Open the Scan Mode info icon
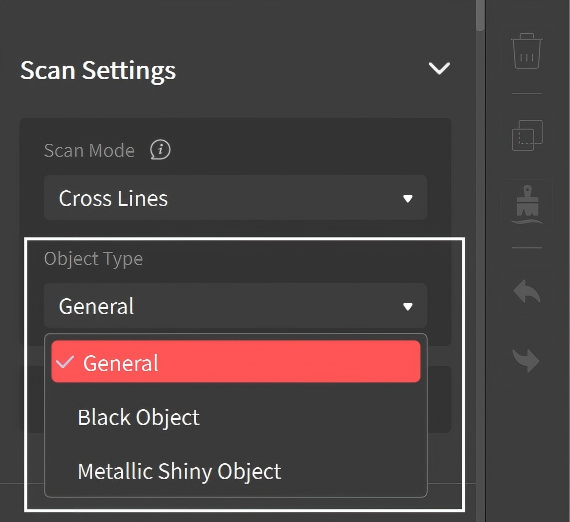Image resolution: width=570 pixels, height=522 pixels. click(x=160, y=150)
